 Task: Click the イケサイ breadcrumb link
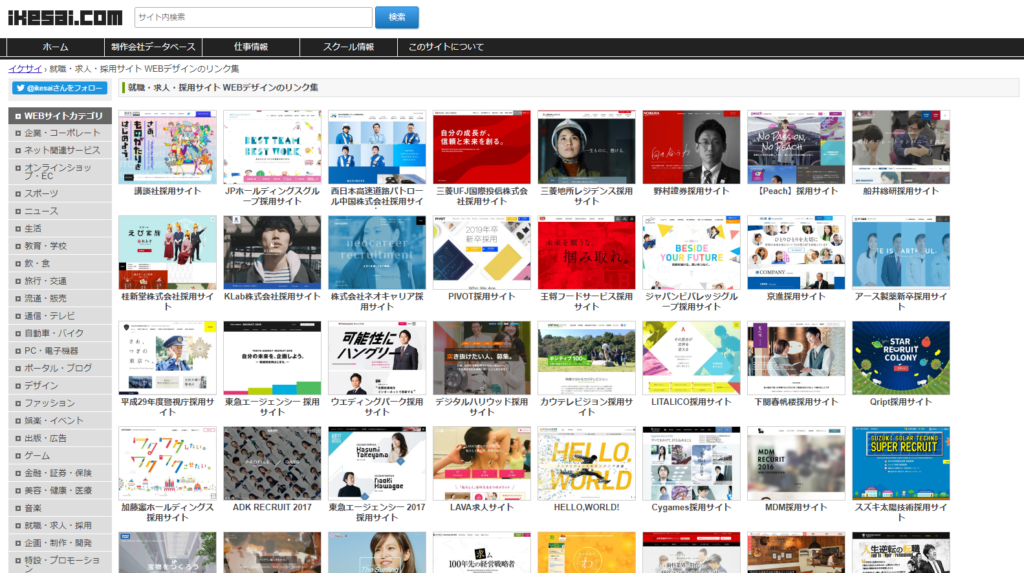pos(25,69)
